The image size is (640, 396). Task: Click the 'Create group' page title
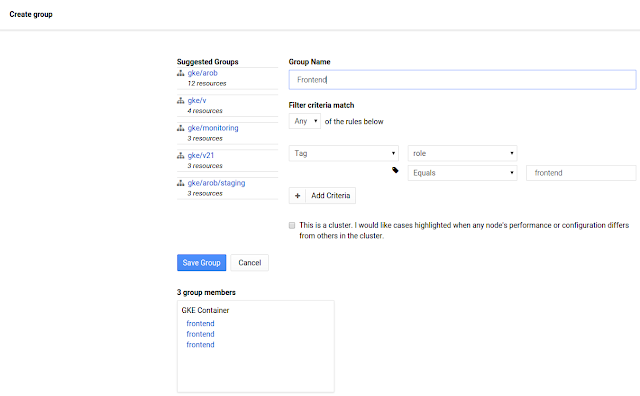31,14
